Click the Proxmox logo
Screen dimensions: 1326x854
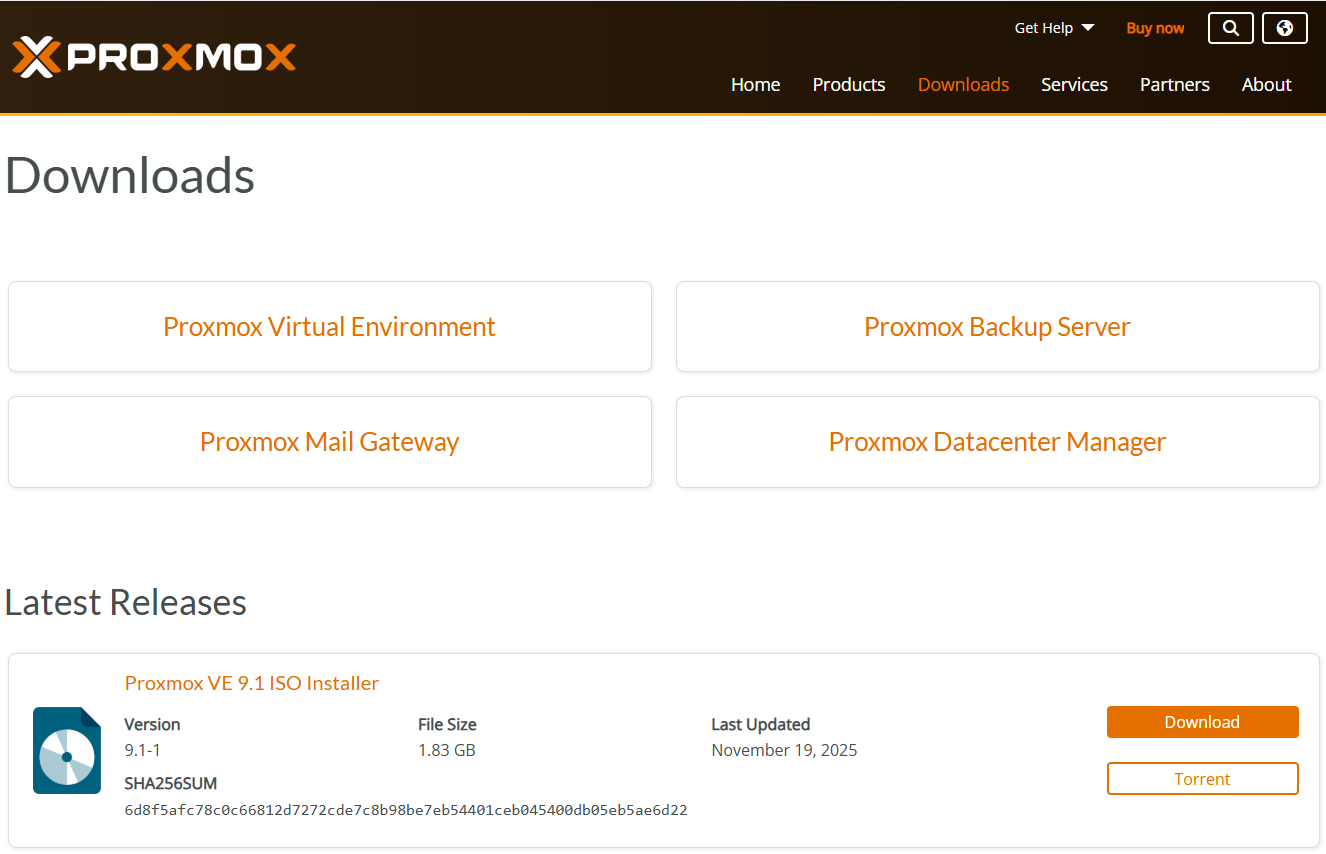tap(153, 57)
